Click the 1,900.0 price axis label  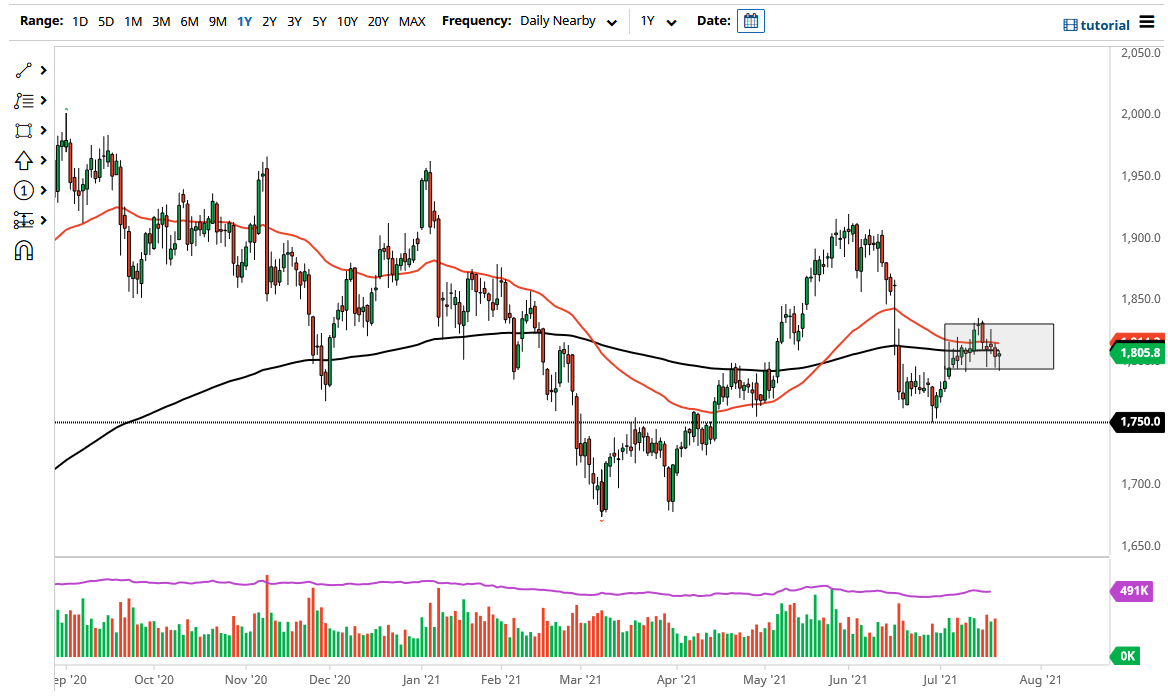click(x=1140, y=238)
